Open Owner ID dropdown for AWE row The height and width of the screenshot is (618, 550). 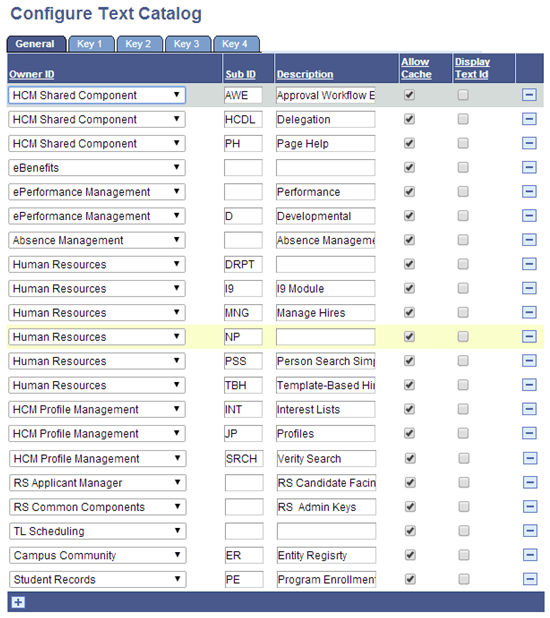(x=97, y=95)
